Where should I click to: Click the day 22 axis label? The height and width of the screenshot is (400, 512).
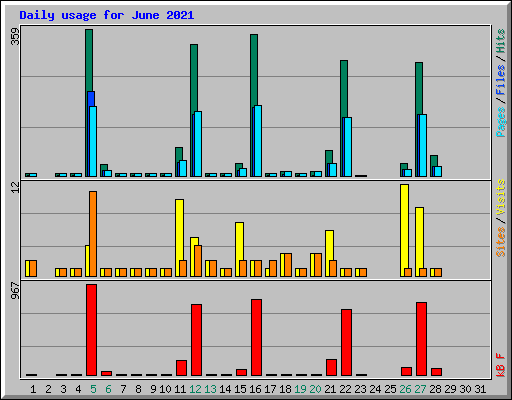click(x=345, y=389)
